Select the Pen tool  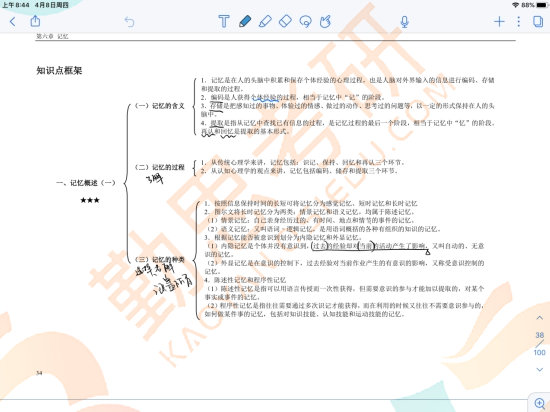pos(245,22)
